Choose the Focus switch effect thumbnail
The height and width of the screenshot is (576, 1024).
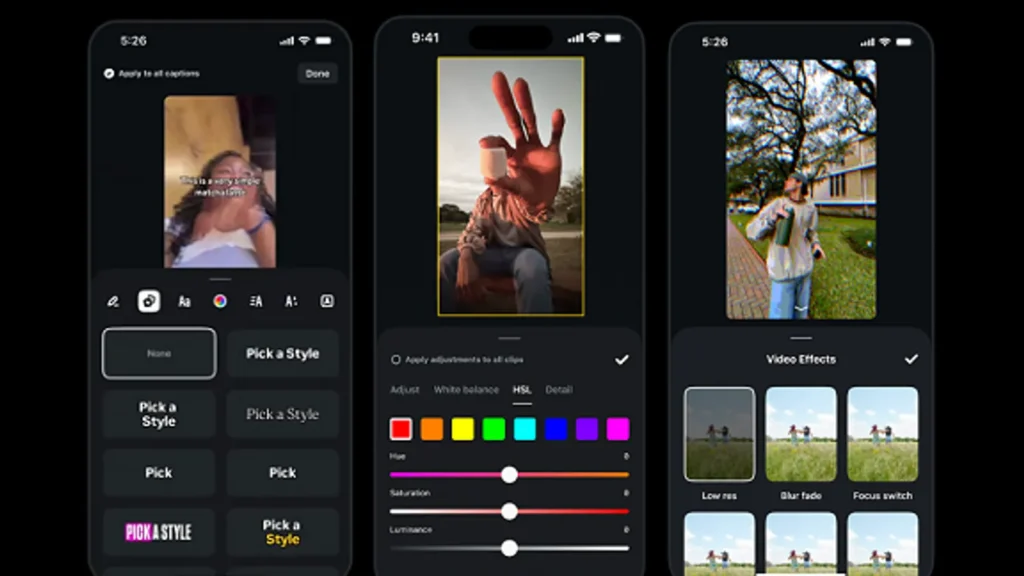[882, 434]
